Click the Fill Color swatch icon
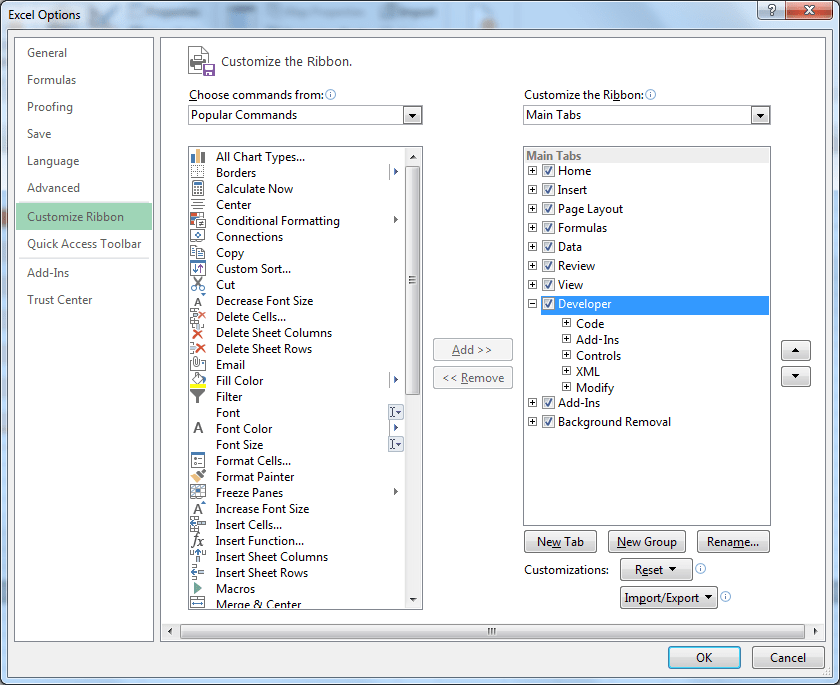 coord(197,380)
